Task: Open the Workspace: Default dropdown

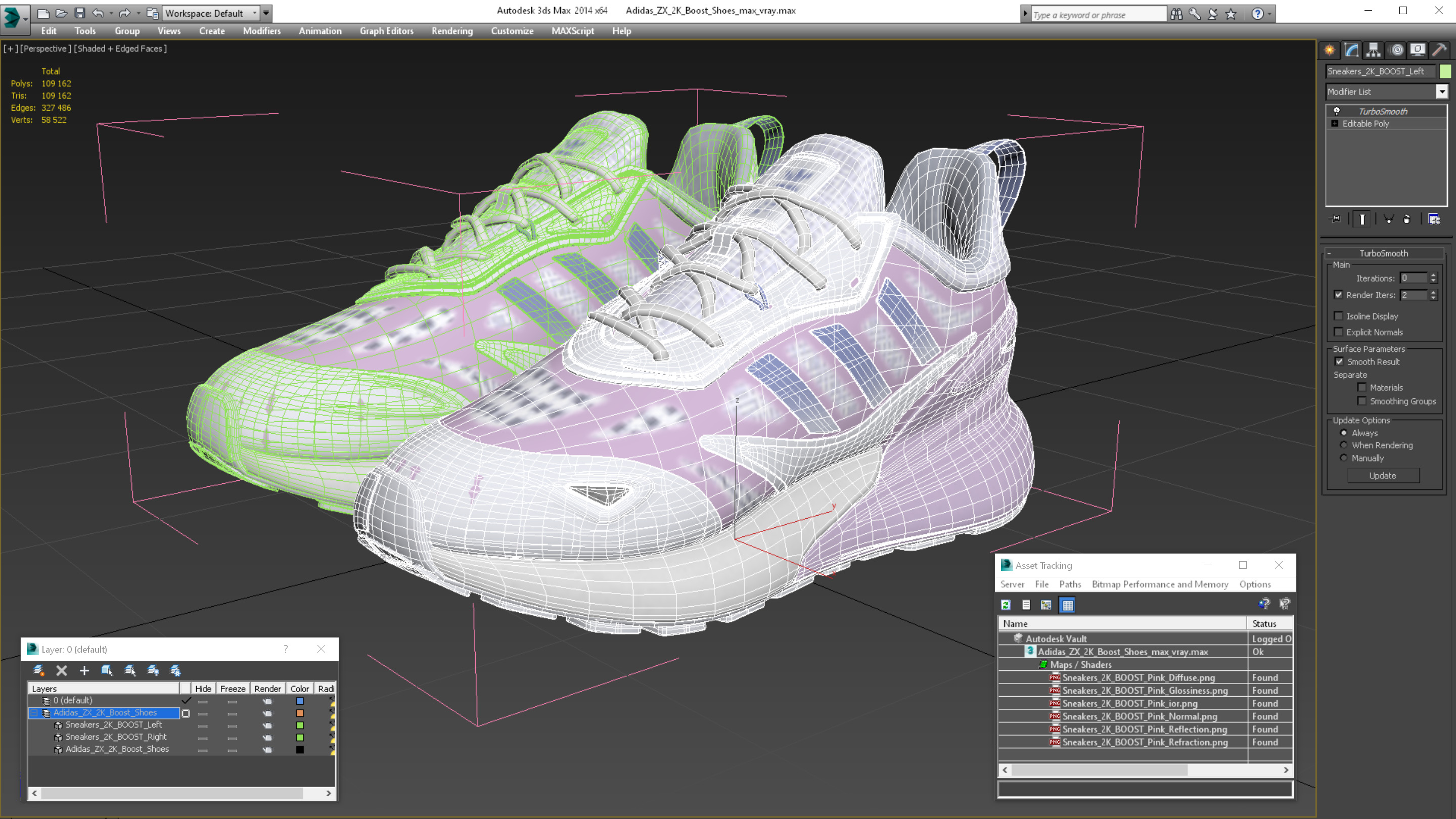Action: coord(210,13)
